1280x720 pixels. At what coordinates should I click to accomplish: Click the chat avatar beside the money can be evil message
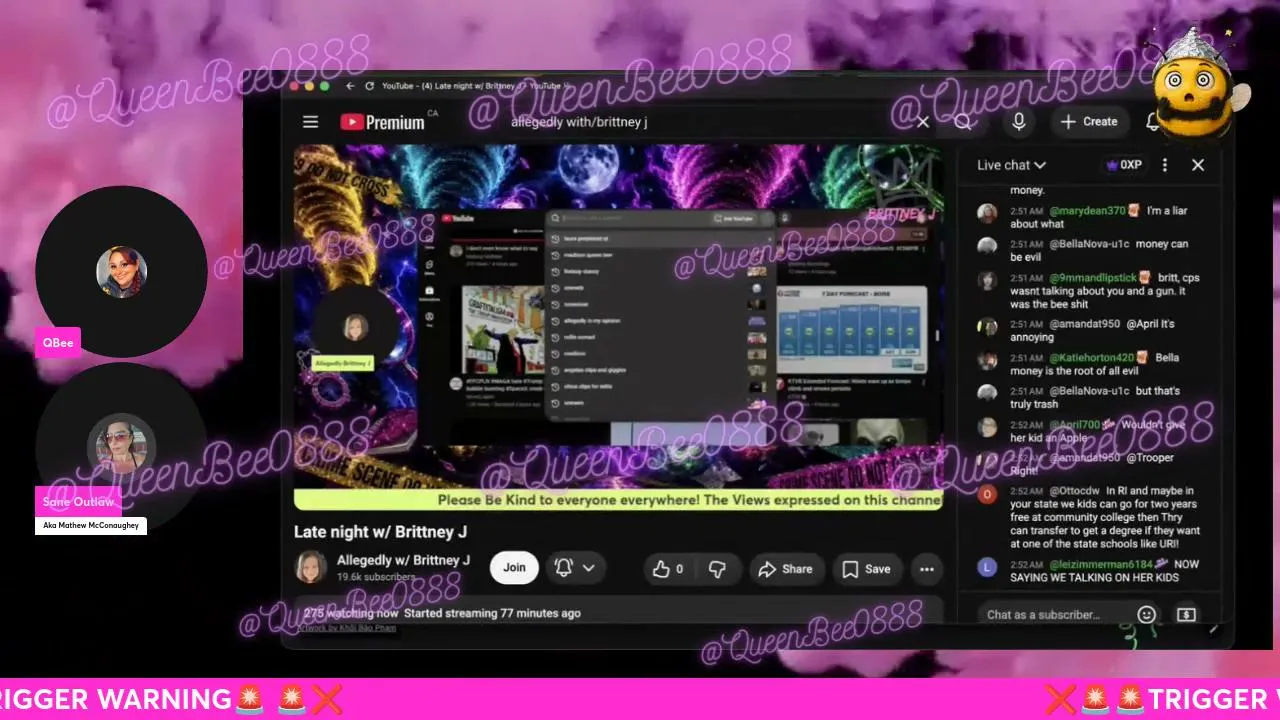pos(987,246)
